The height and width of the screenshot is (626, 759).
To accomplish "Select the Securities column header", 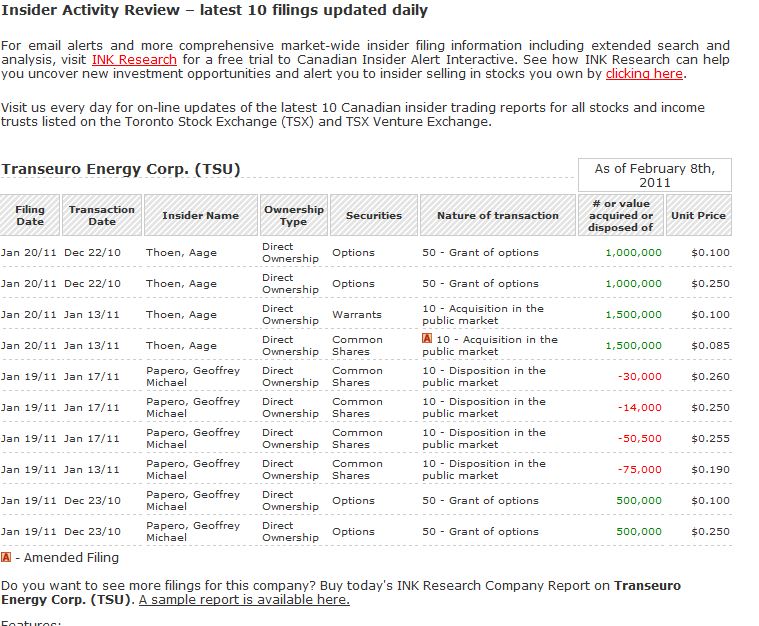I will (x=373, y=215).
